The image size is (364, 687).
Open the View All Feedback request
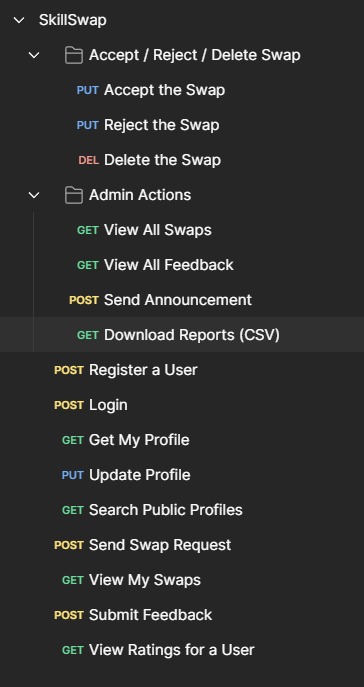tap(182, 265)
